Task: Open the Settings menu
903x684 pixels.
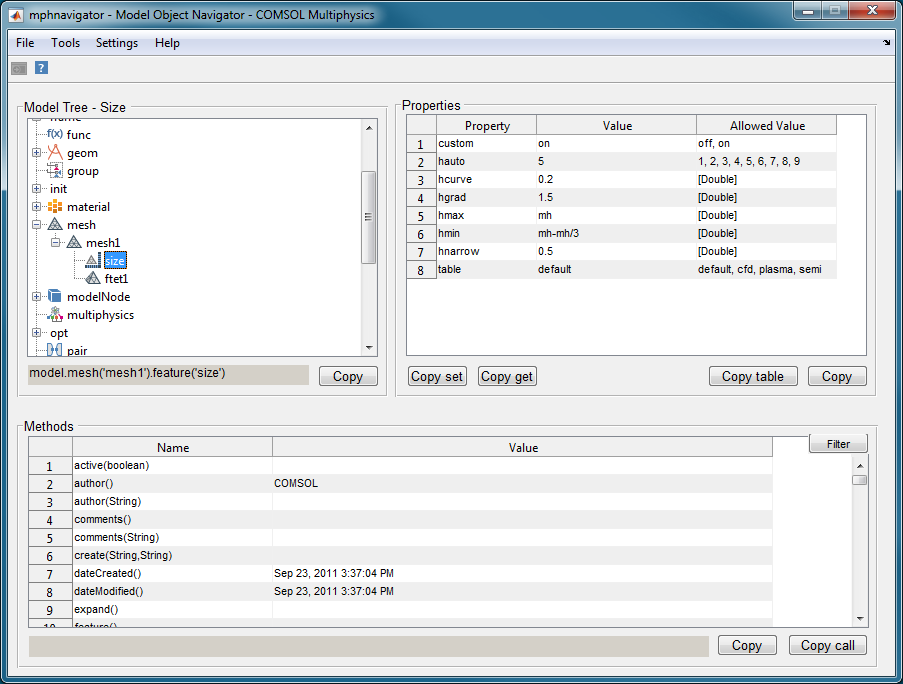Action: point(117,43)
